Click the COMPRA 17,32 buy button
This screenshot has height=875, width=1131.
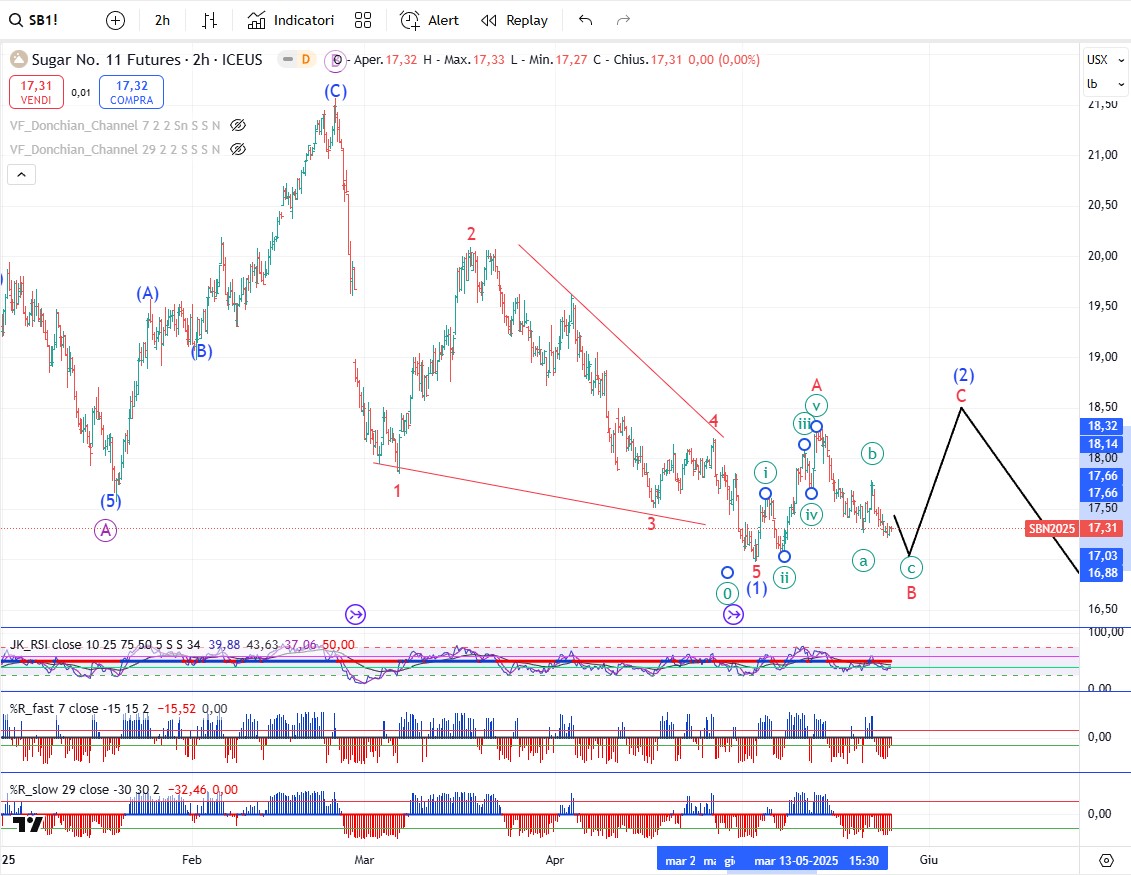131,92
